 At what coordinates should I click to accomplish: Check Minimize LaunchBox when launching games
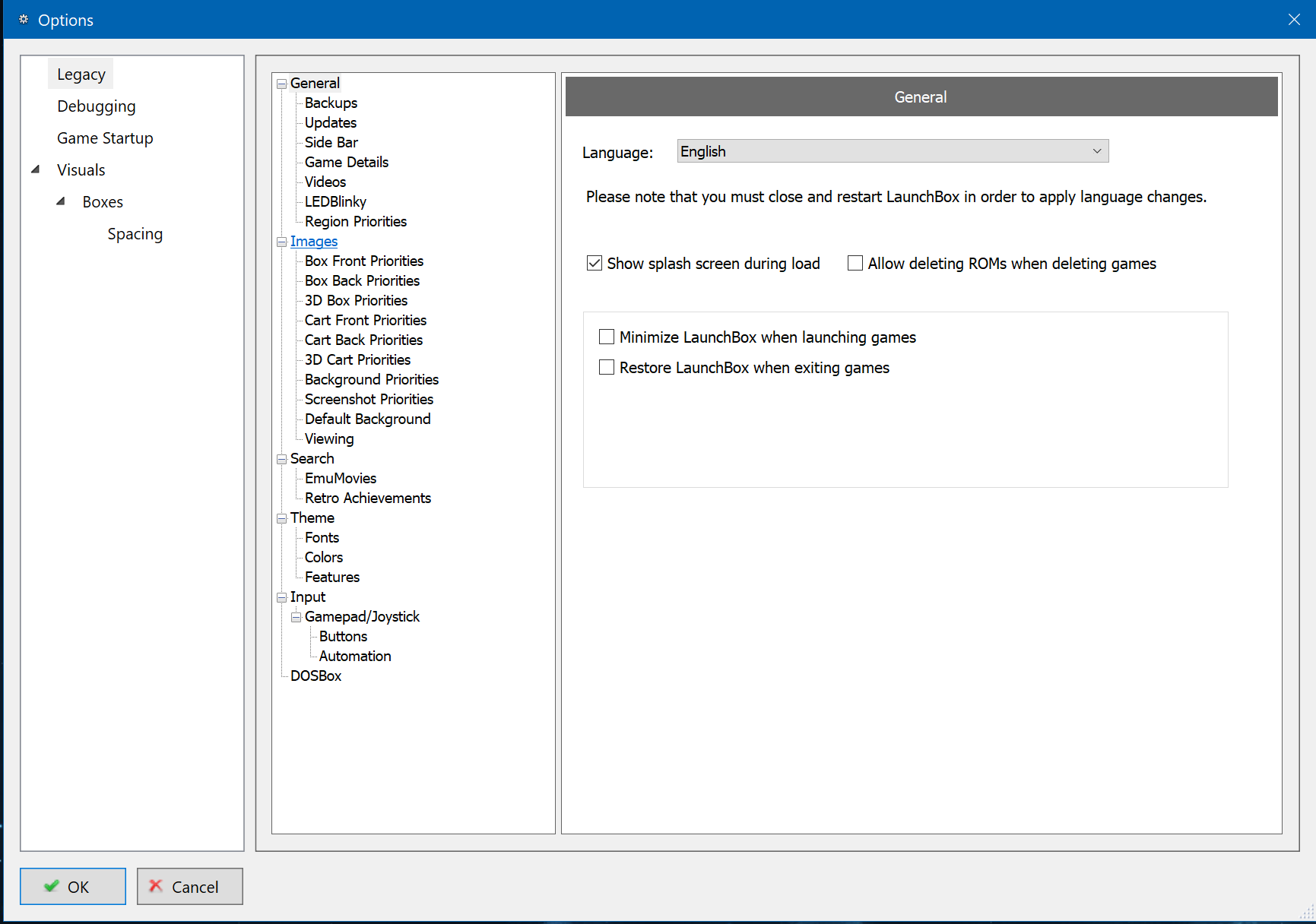pos(607,337)
